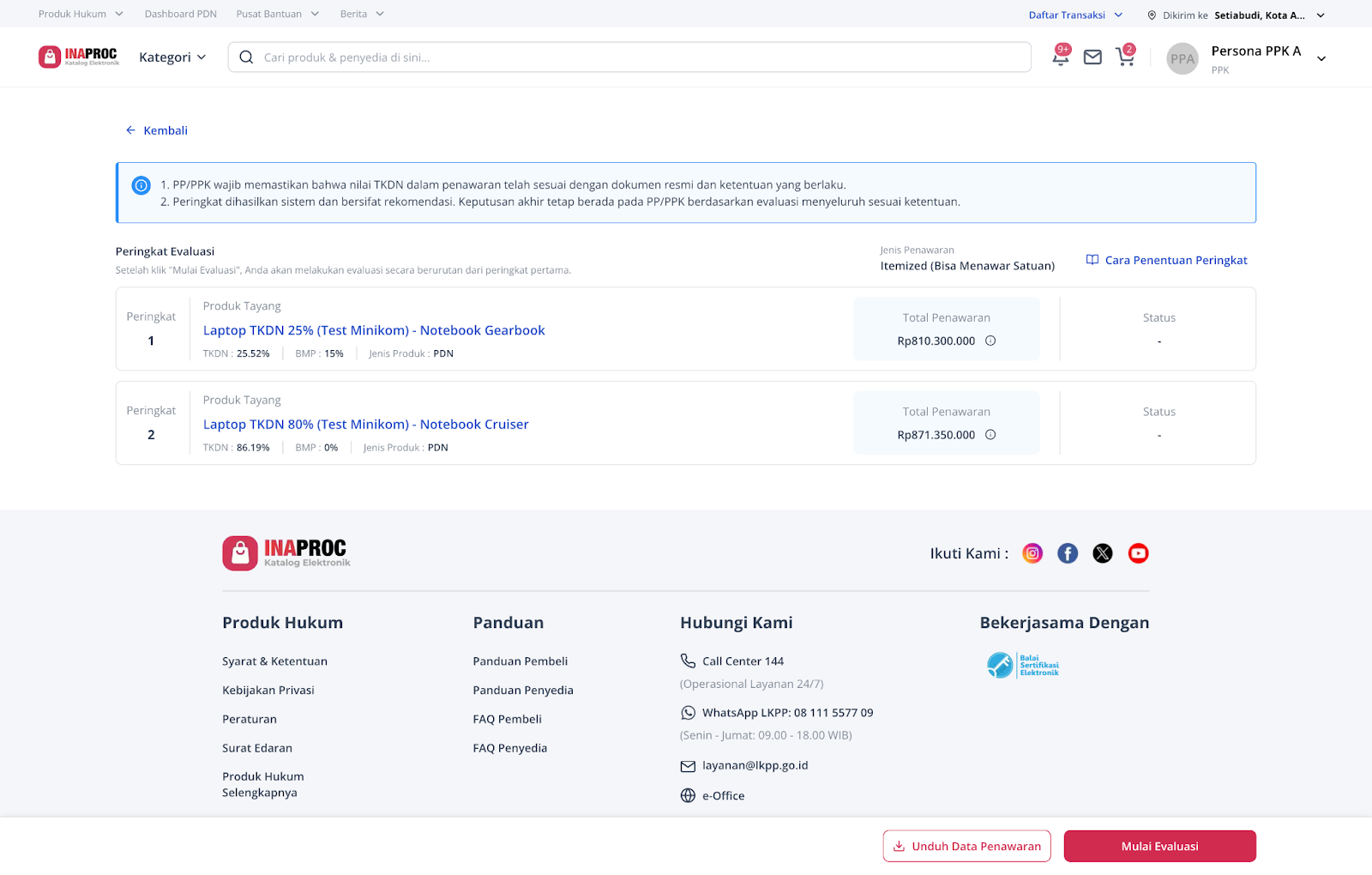This screenshot has width=1372, height=875.
Task: Click the Instagram icon in footer
Action: coord(1032,553)
